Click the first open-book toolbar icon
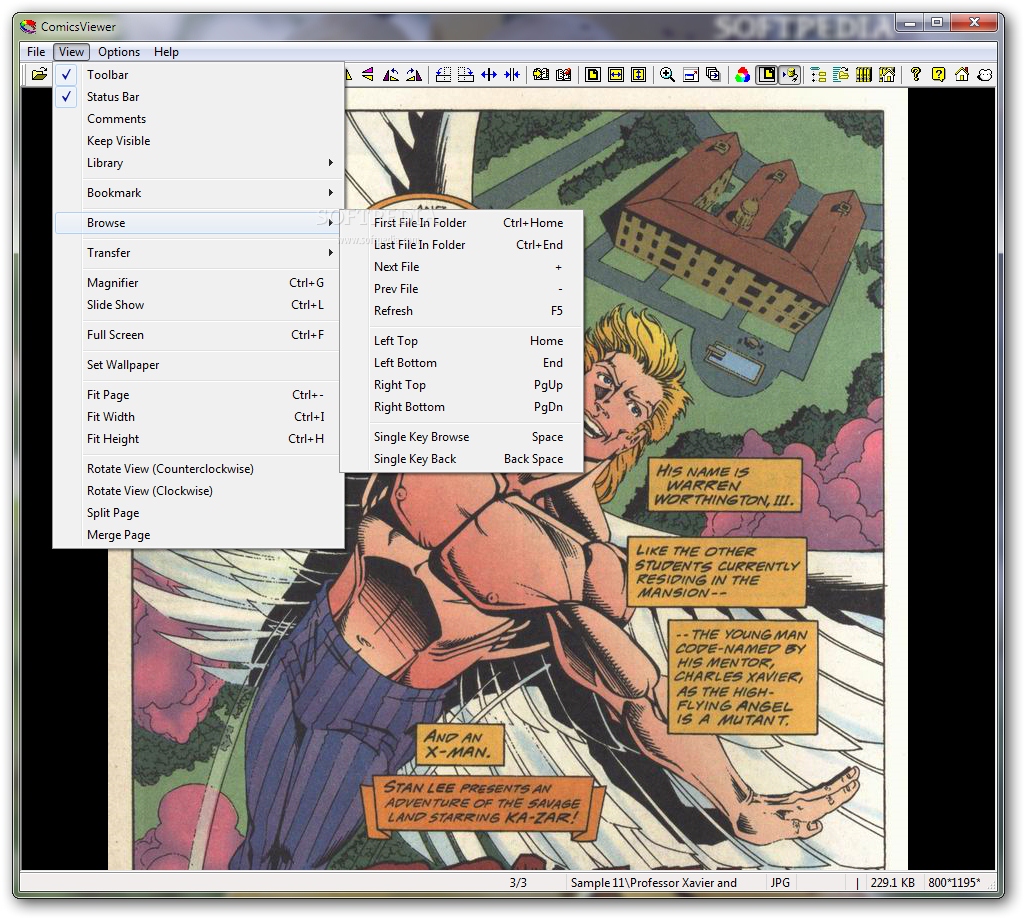1025x919 pixels. (541, 75)
